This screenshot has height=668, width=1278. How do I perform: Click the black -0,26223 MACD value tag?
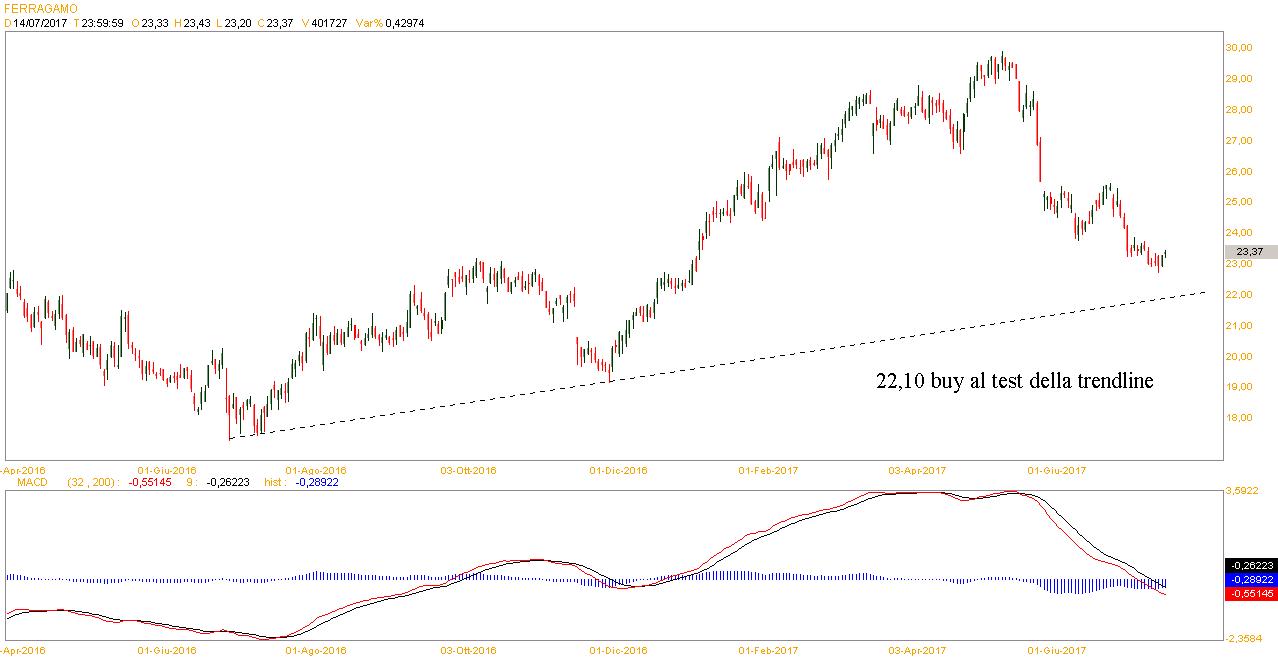(x=1250, y=564)
